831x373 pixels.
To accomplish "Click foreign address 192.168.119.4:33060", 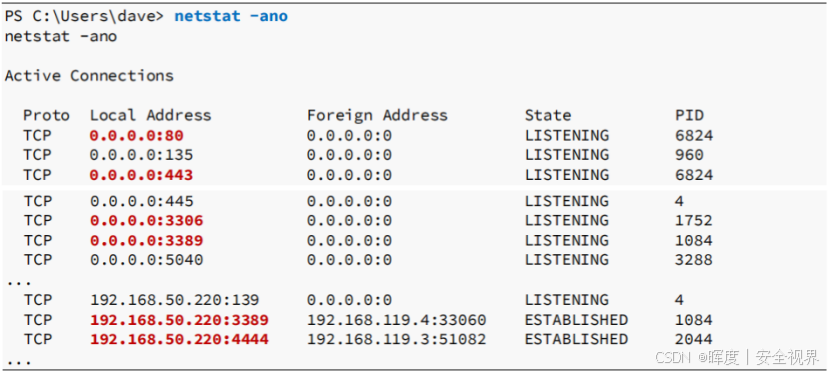I will click(396, 320).
